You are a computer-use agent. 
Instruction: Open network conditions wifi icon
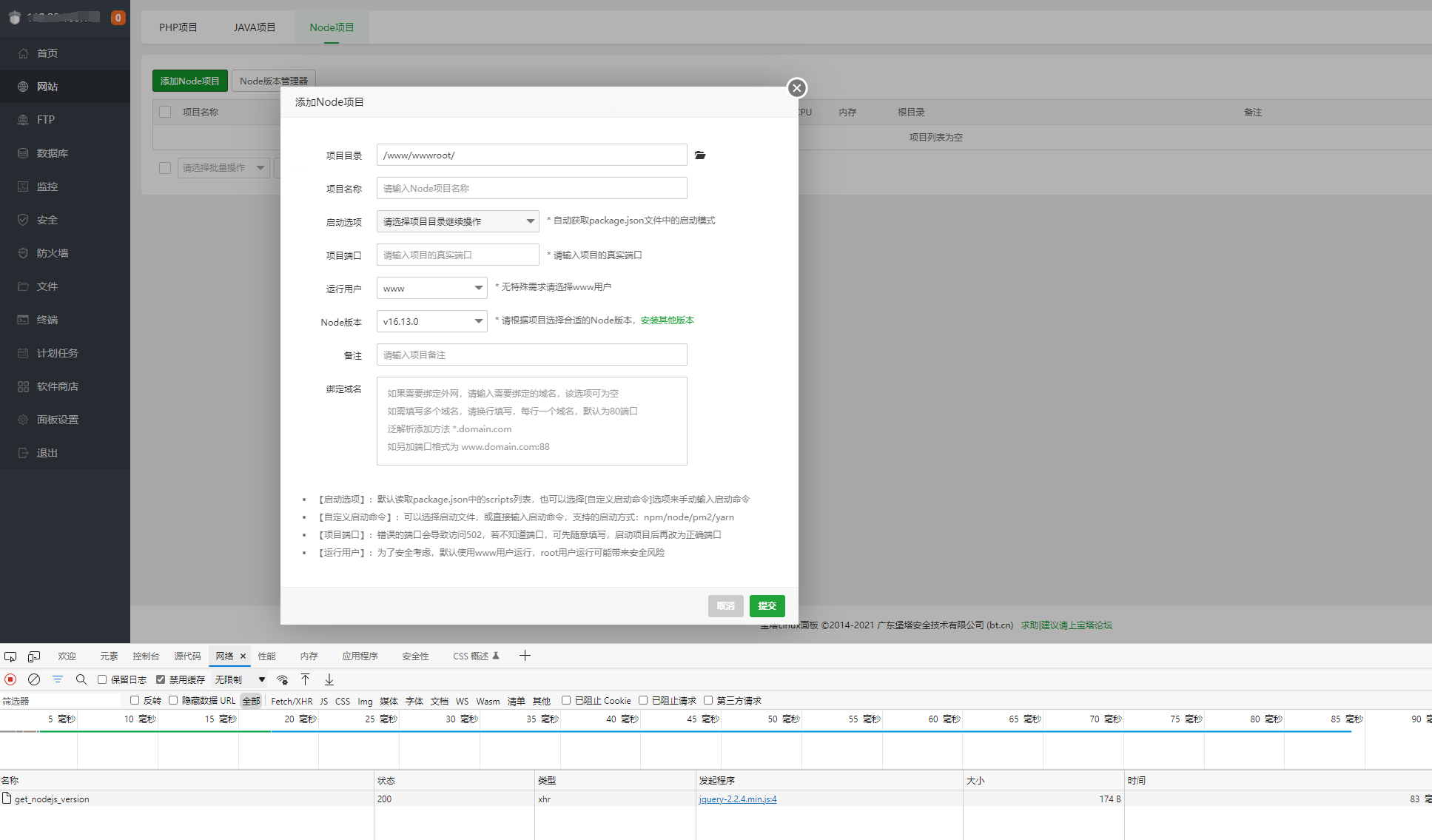coord(282,679)
